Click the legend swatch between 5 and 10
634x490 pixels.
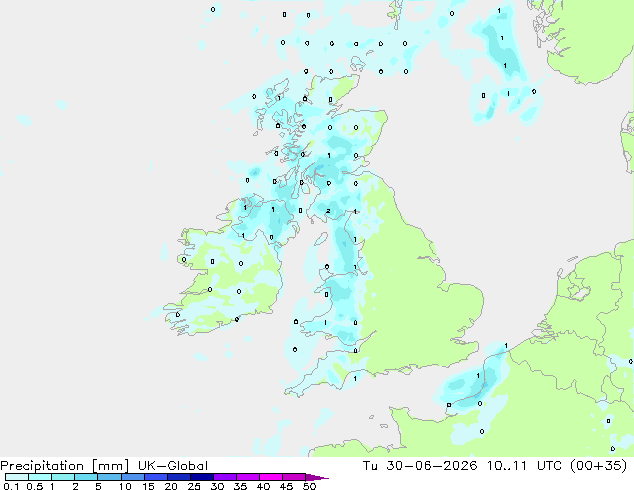coord(109,477)
